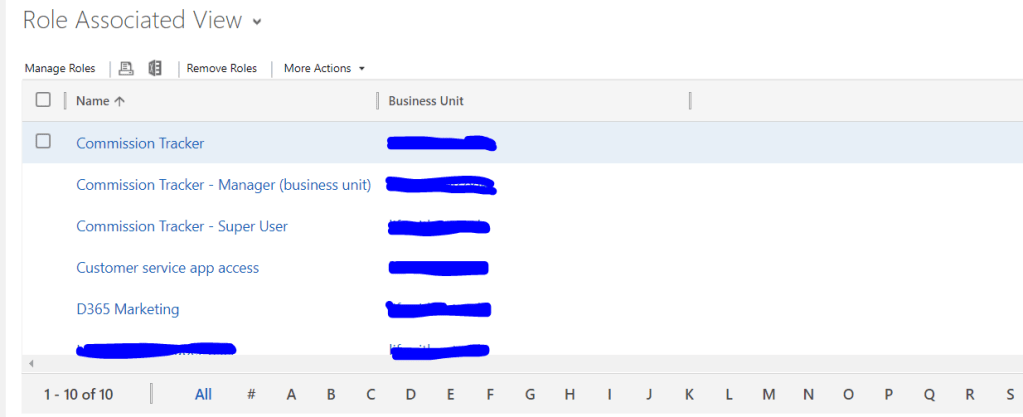Open Commission Tracker - Super User role
This screenshot has width=1023, height=417.
point(182,226)
